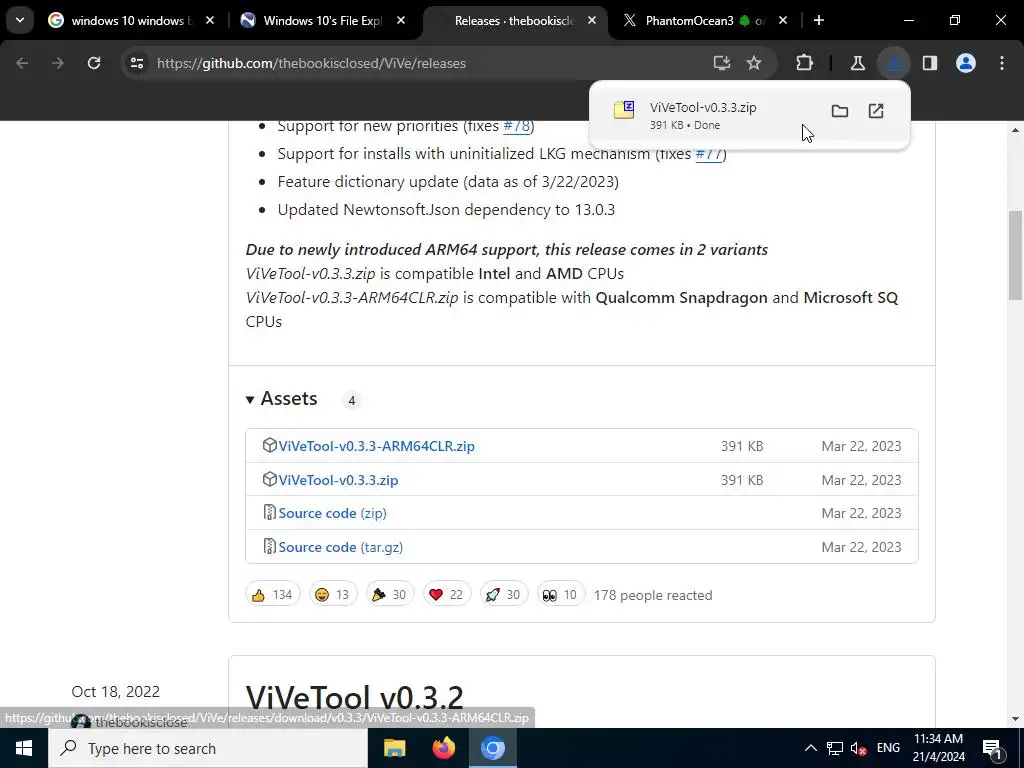Open ENG language input indicator
Viewport: 1024px width, 768px height.
tap(888, 748)
